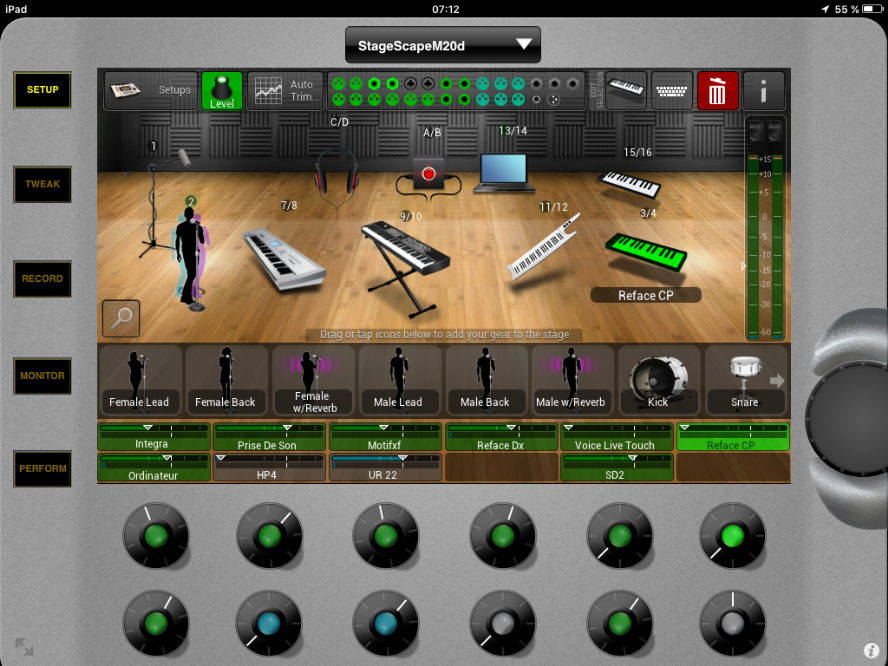Click the magnifying glass zoom icon
The image size is (888, 666).
[121, 319]
